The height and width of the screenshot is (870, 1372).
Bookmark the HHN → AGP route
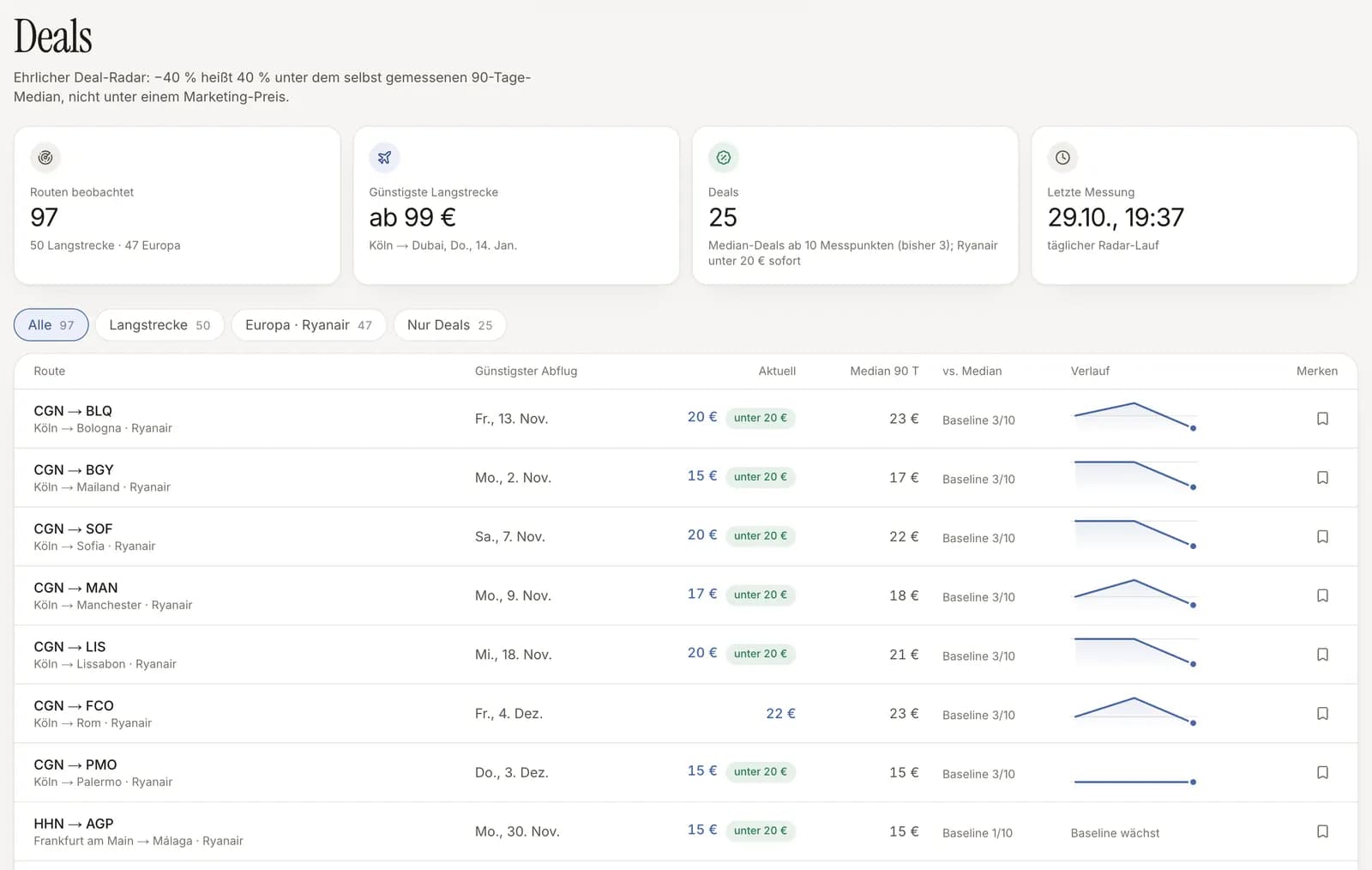1322,831
